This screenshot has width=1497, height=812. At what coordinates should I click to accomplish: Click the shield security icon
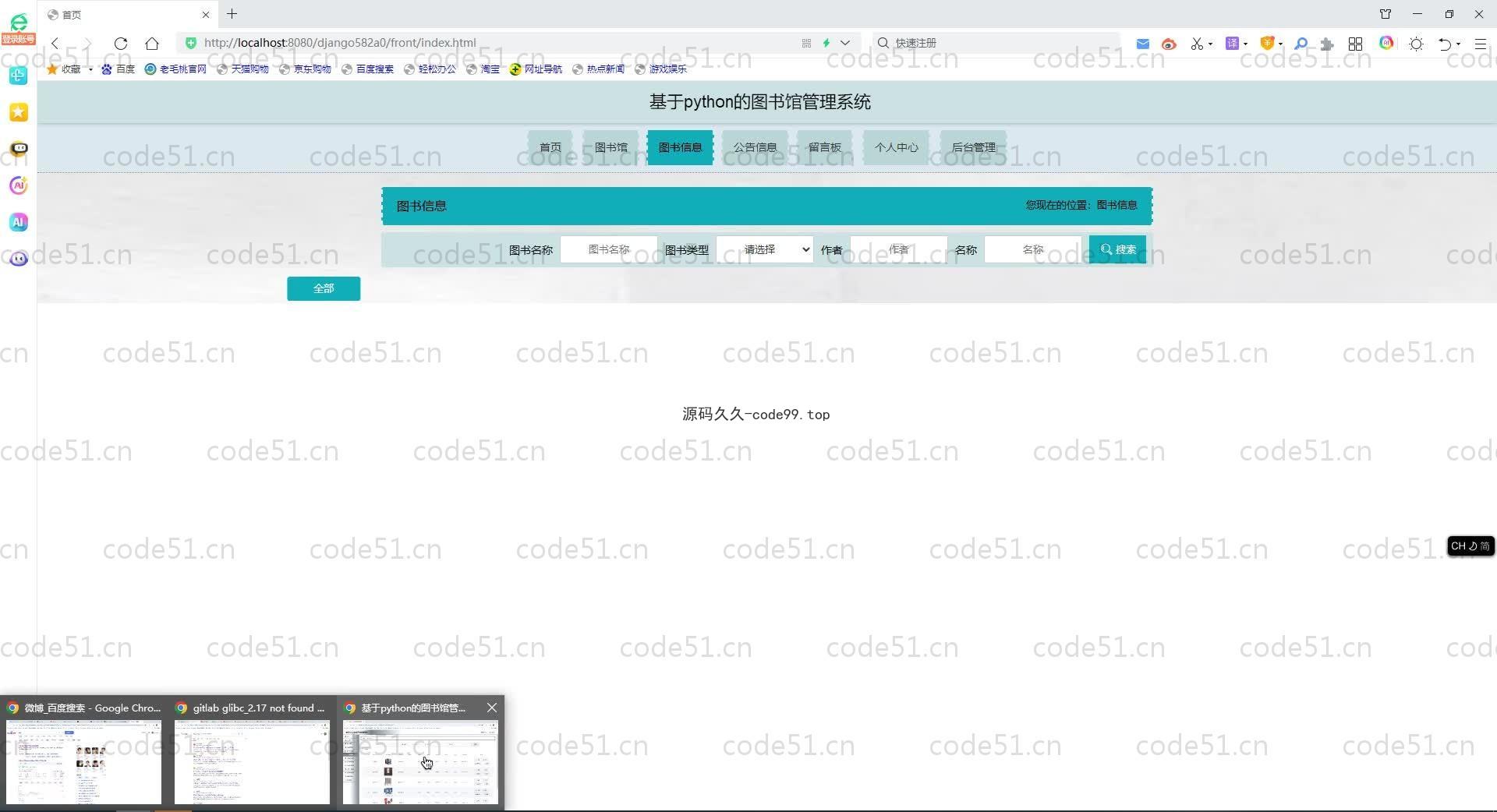(x=1267, y=43)
